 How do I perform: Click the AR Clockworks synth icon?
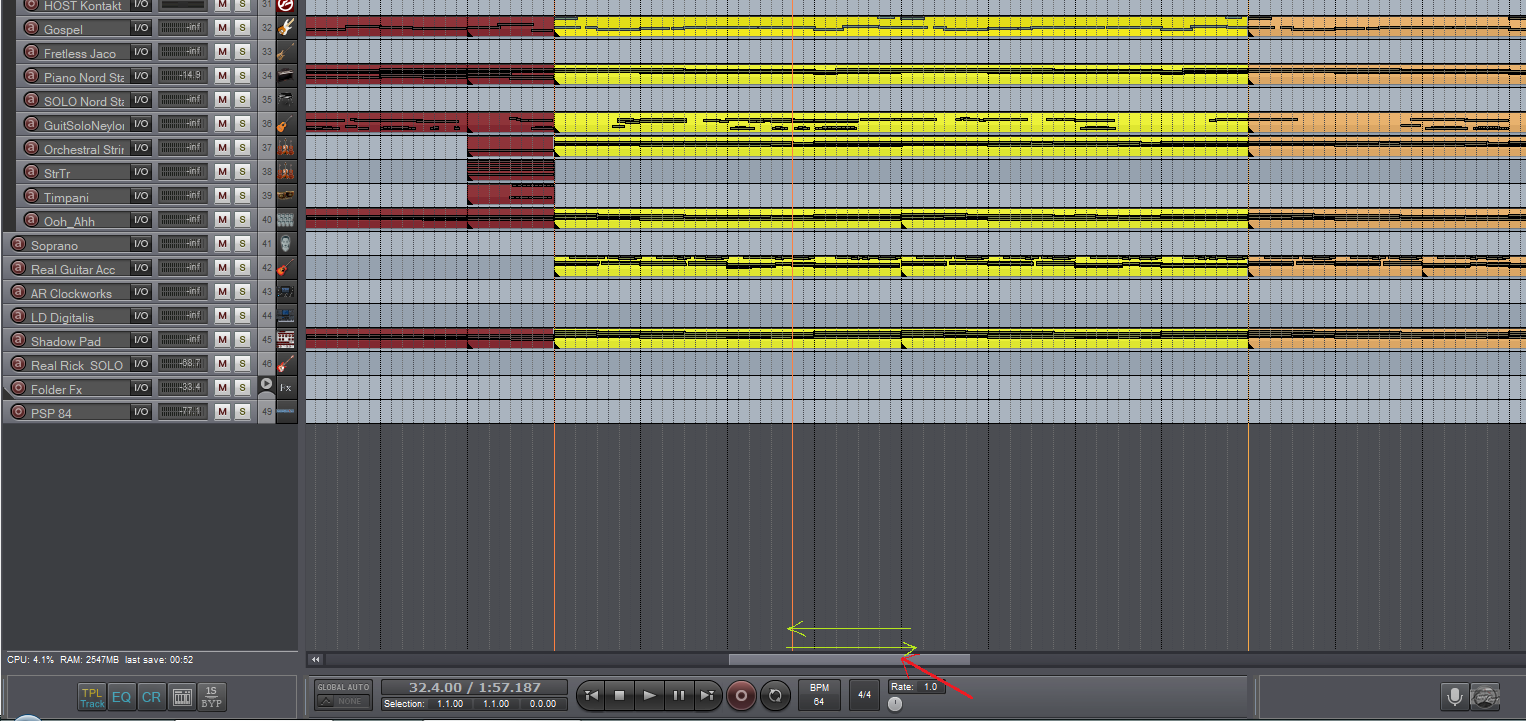click(286, 292)
